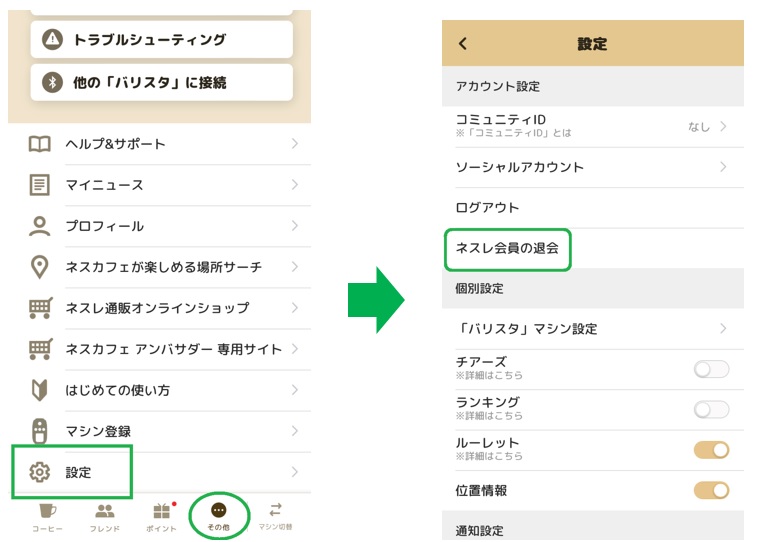
Task: Open コミュニティID via its chevron
Action: (723, 126)
